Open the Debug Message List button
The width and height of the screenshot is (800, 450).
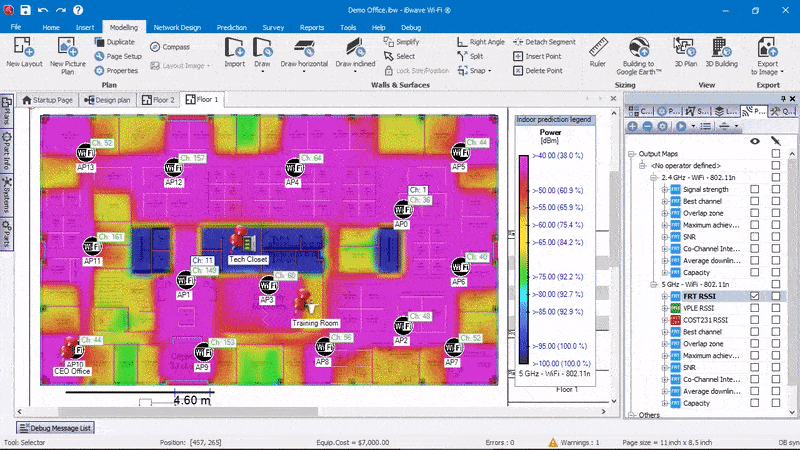(55, 428)
